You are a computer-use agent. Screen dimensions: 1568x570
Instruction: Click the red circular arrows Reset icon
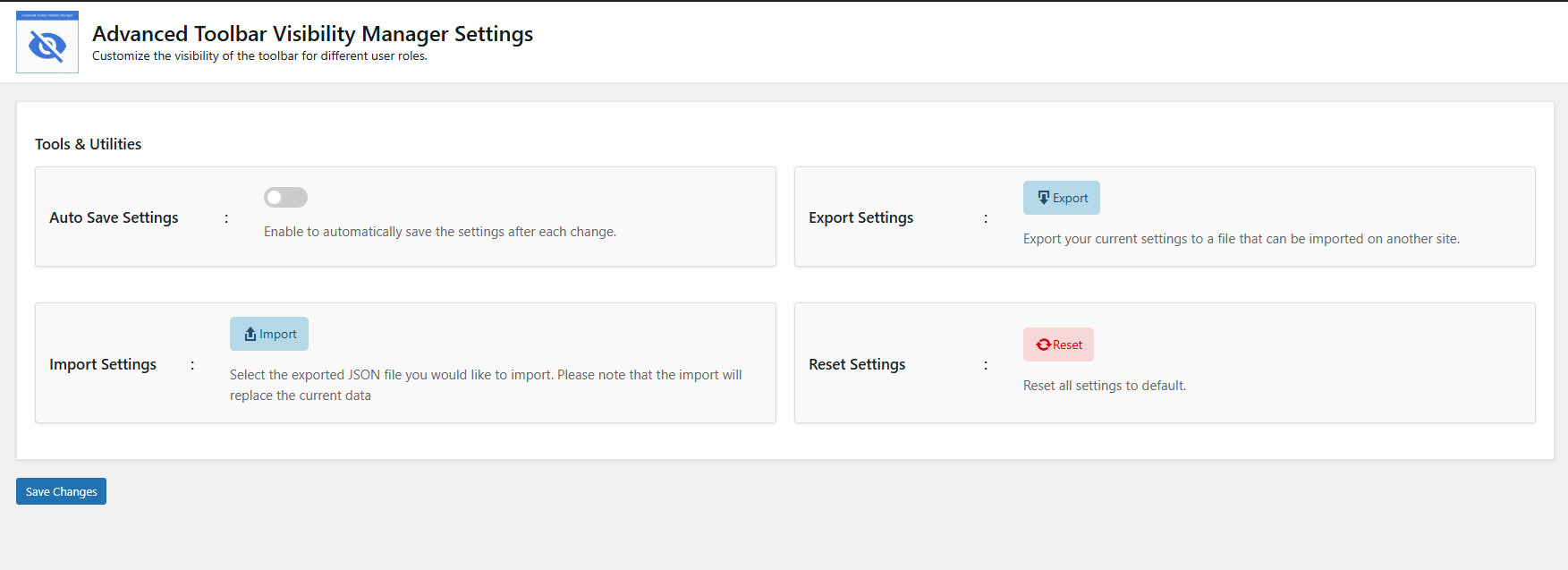coord(1043,345)
